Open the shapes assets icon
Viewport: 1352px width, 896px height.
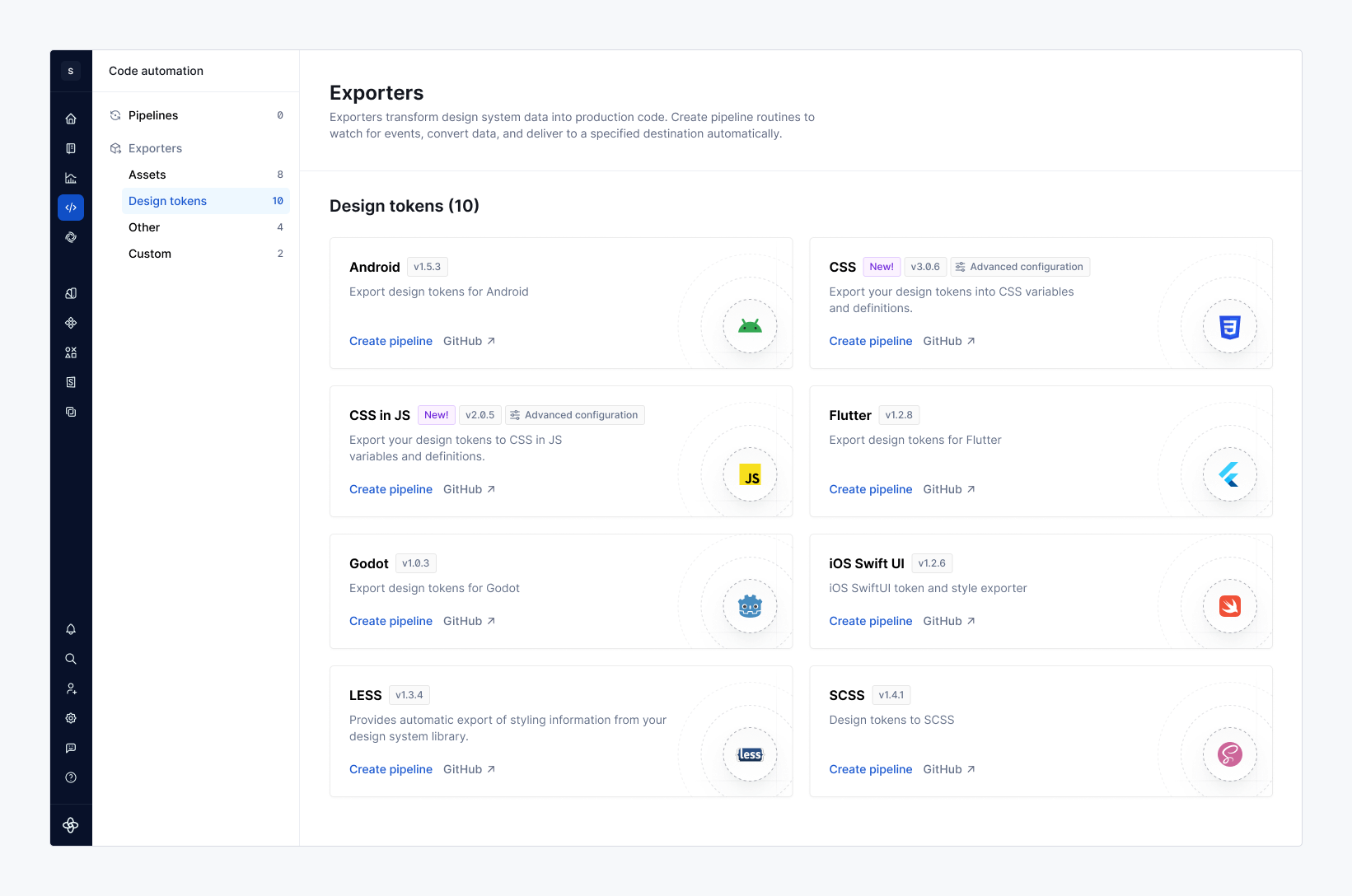point(71,352)
